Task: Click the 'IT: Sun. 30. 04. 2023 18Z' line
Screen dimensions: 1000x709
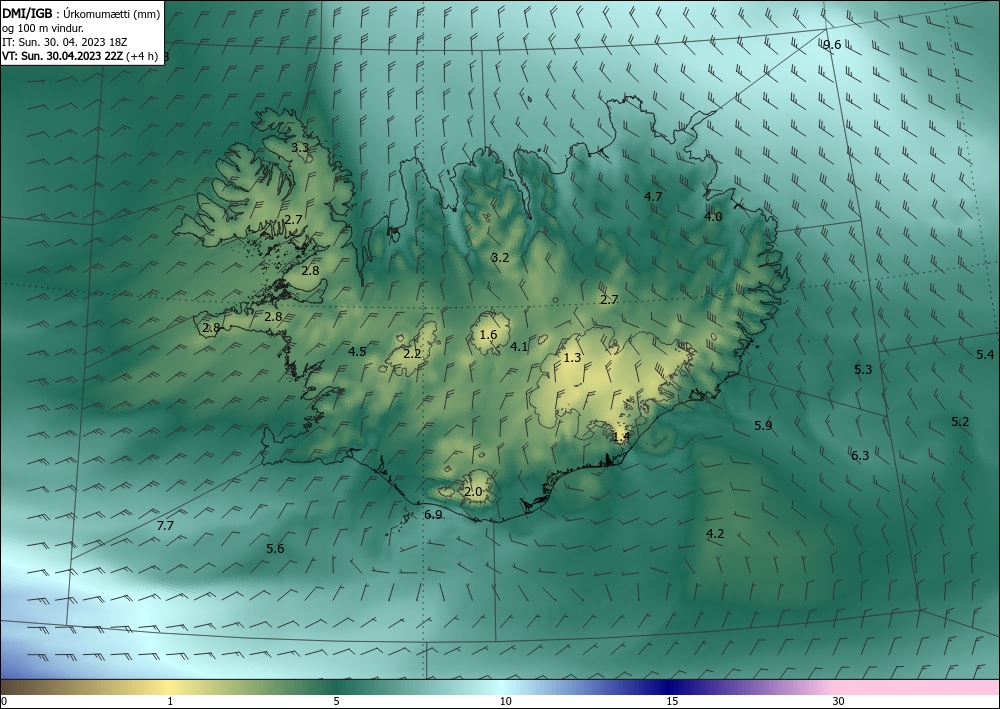Action: (x=65, y=42)
